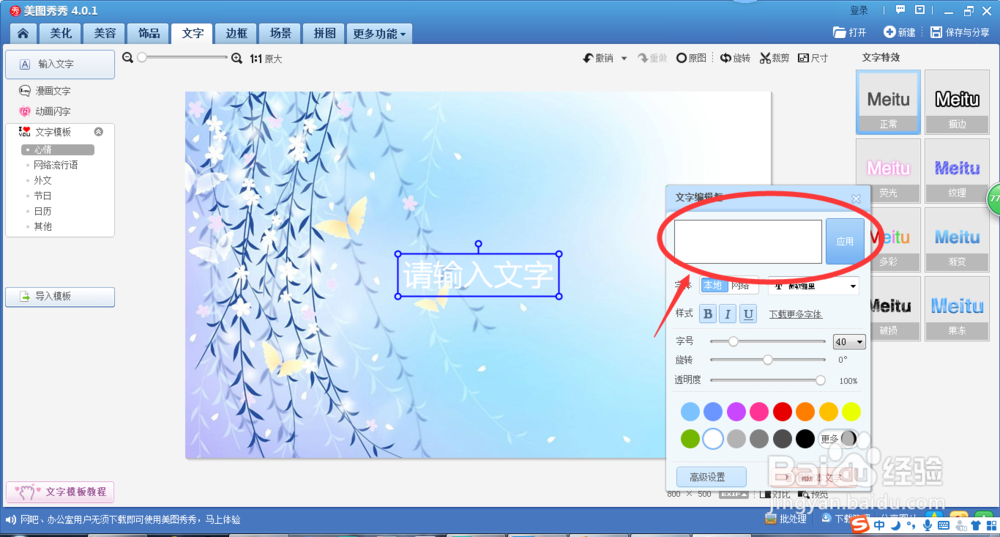Click the 字号 font size slider handle
Screen dimensions: 1000x537
[x=733, y=342]
